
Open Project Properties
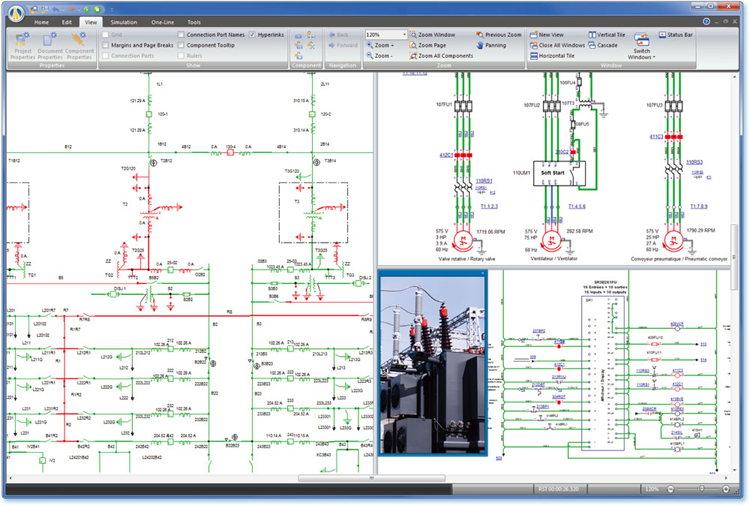coord(22,46)
